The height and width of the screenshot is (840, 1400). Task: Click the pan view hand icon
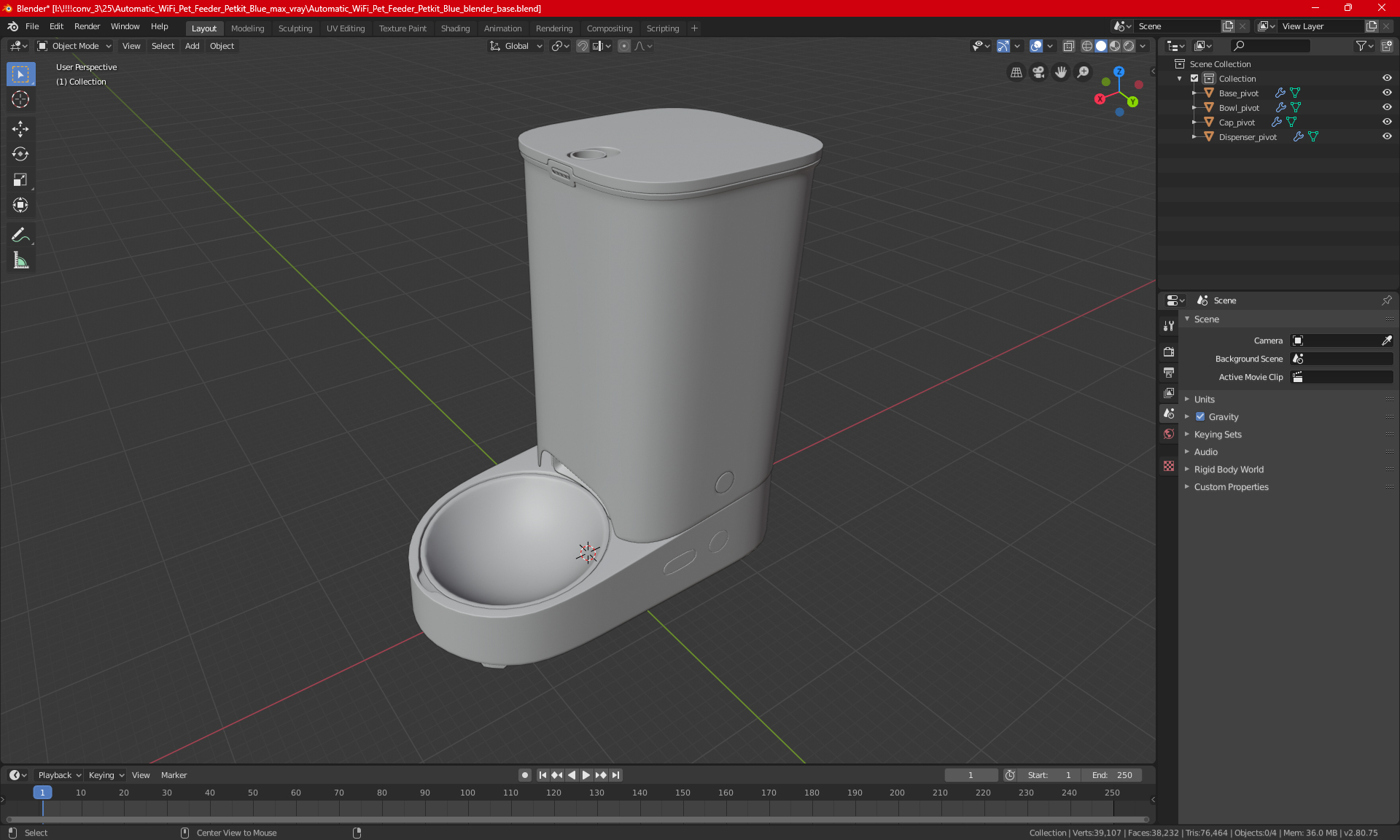coord(1061,72)
